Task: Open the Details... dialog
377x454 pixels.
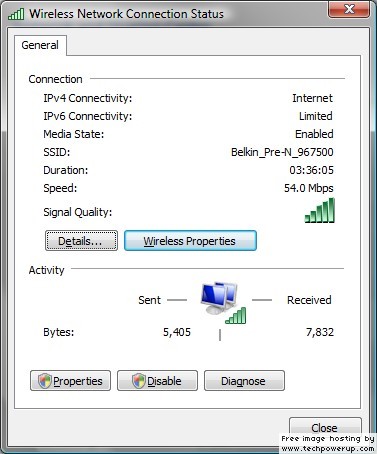Action: click(81, 241)
